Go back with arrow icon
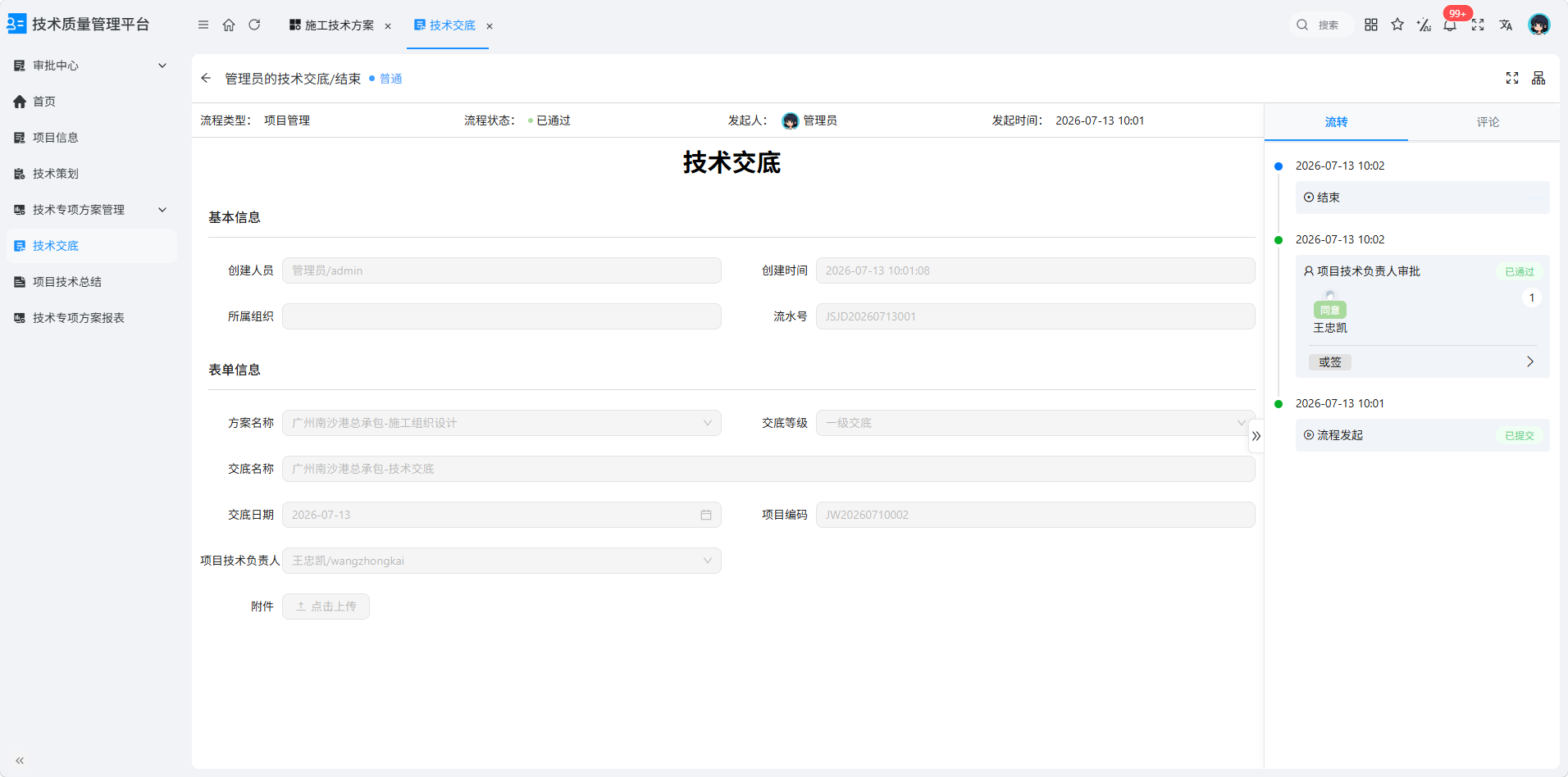Viewport: 1568px width, 777px height. click(206, 78)
